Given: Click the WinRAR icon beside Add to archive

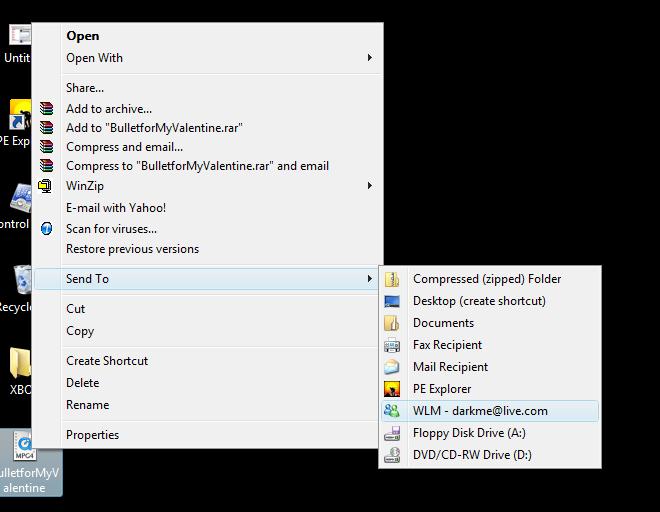Looking at the screenshot, I should tap(46, 109).
